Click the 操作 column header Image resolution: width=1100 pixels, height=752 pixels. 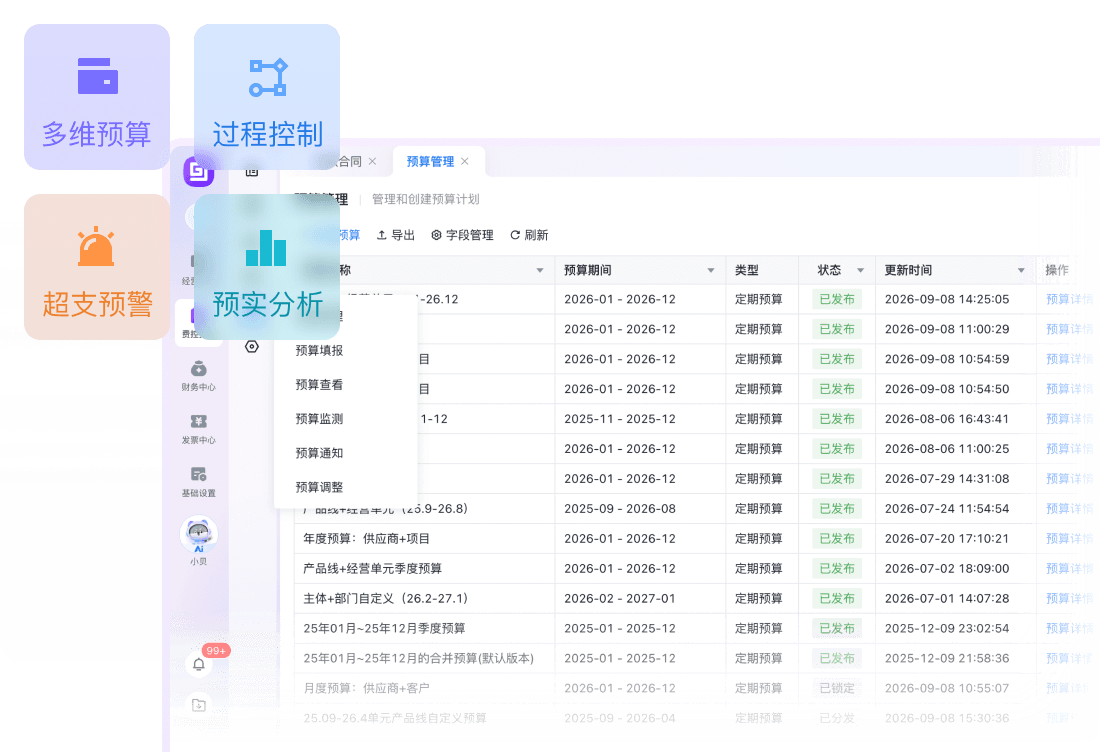click(1057, 270)
